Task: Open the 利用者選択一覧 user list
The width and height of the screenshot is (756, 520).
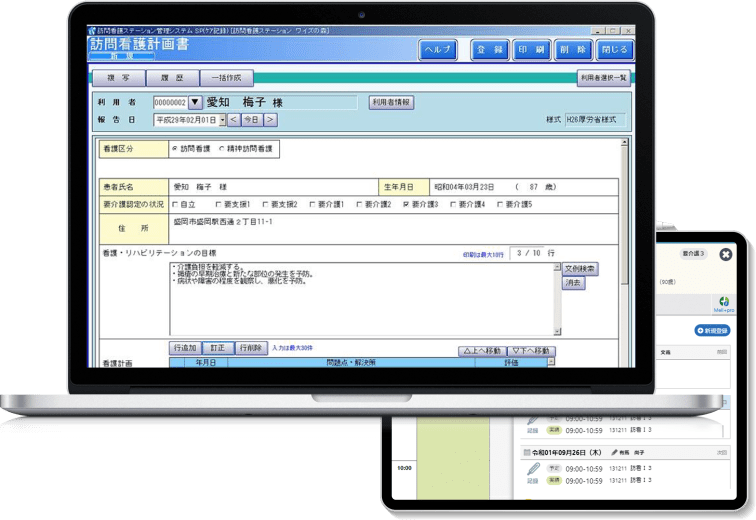Action: pos(604,78)
